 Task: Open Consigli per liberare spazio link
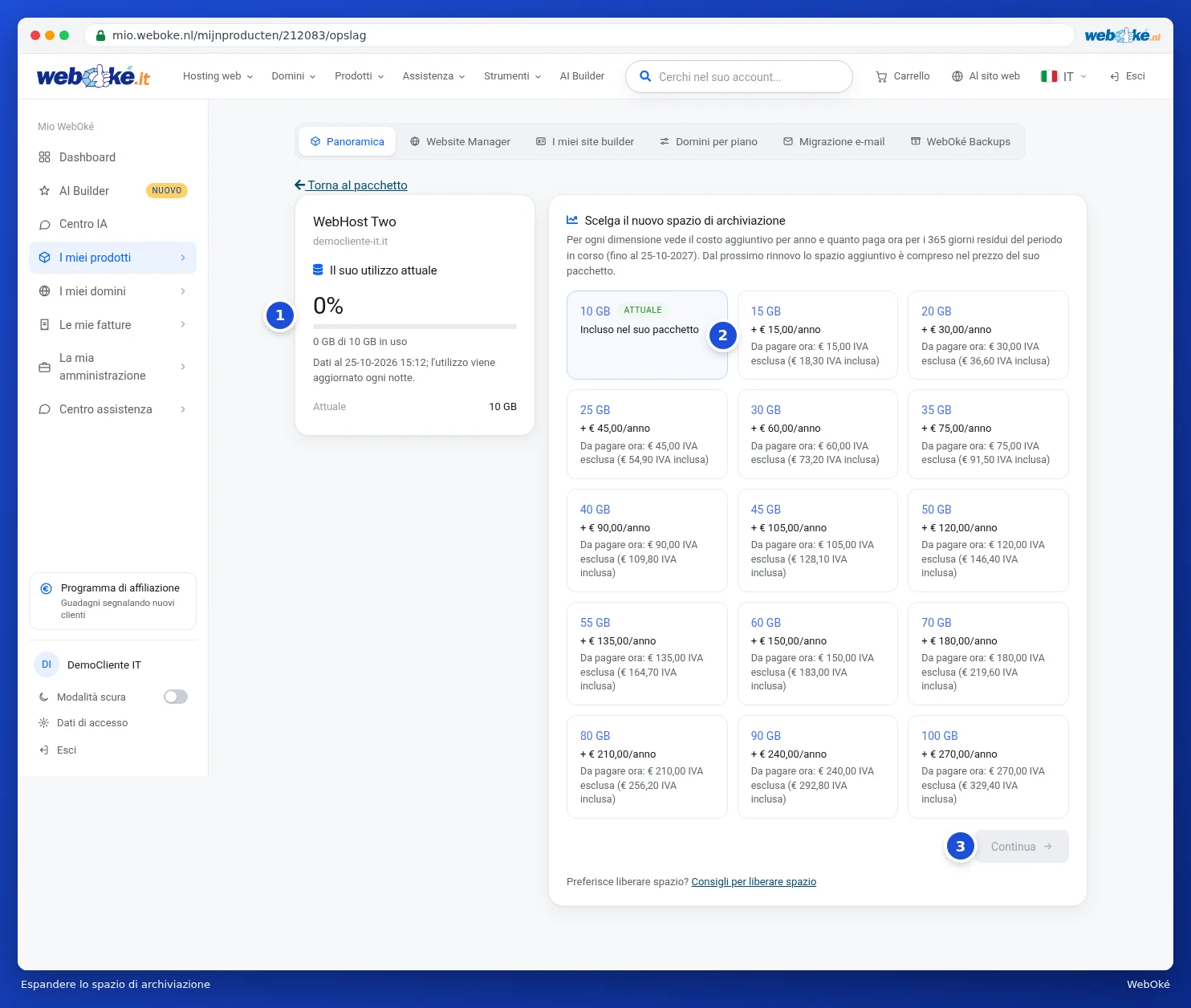tap(754, 882)
